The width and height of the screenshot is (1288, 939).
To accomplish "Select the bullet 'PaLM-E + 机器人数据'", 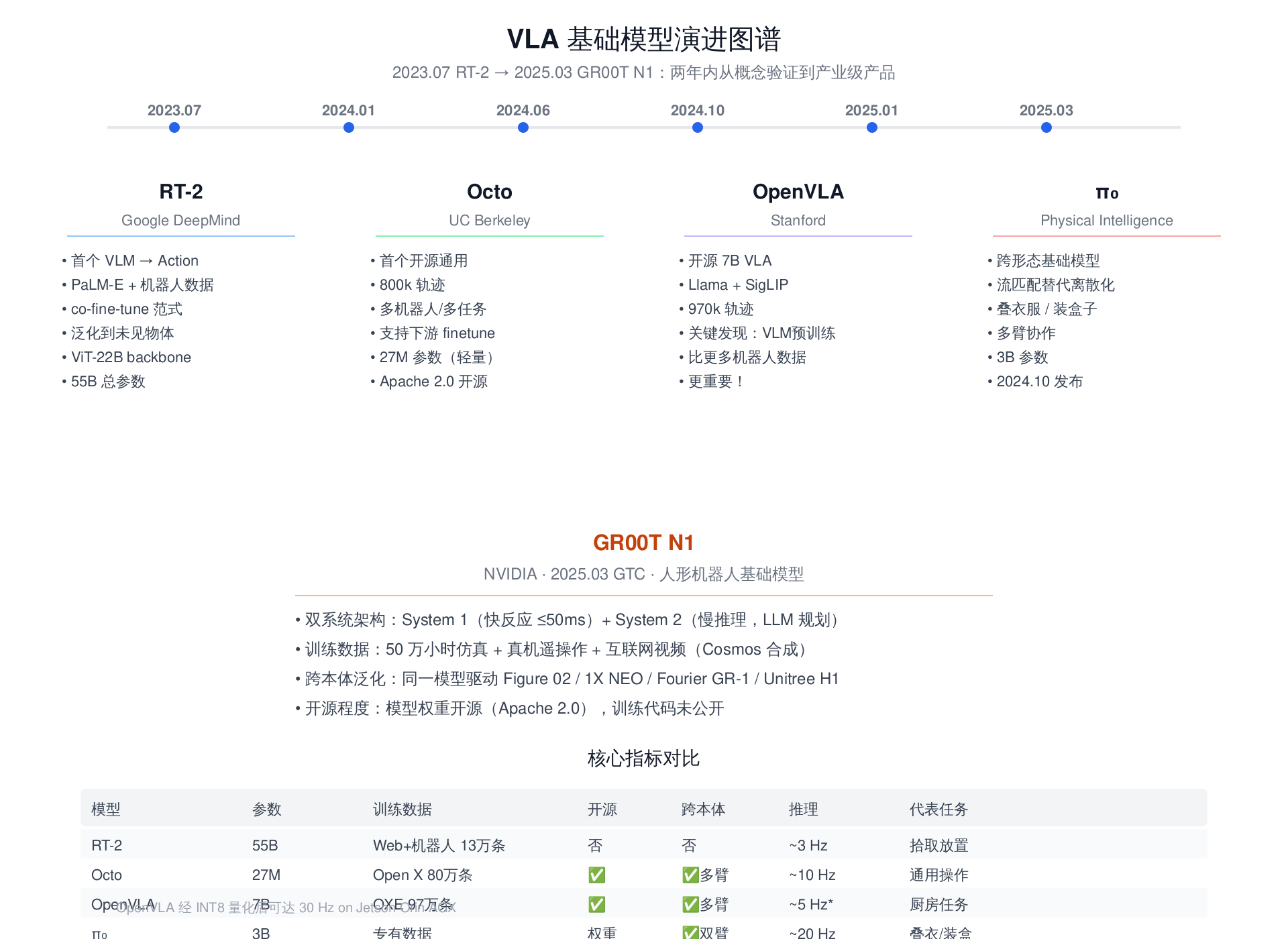I will (x=138, y=284).
